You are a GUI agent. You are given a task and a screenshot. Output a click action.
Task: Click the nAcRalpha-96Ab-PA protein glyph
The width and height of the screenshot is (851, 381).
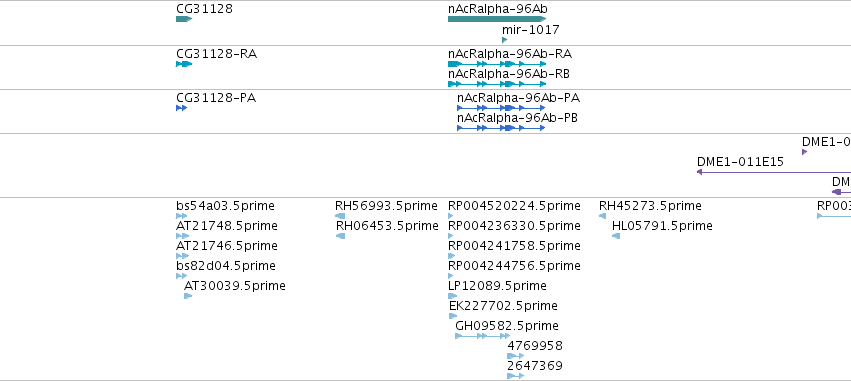501,108
